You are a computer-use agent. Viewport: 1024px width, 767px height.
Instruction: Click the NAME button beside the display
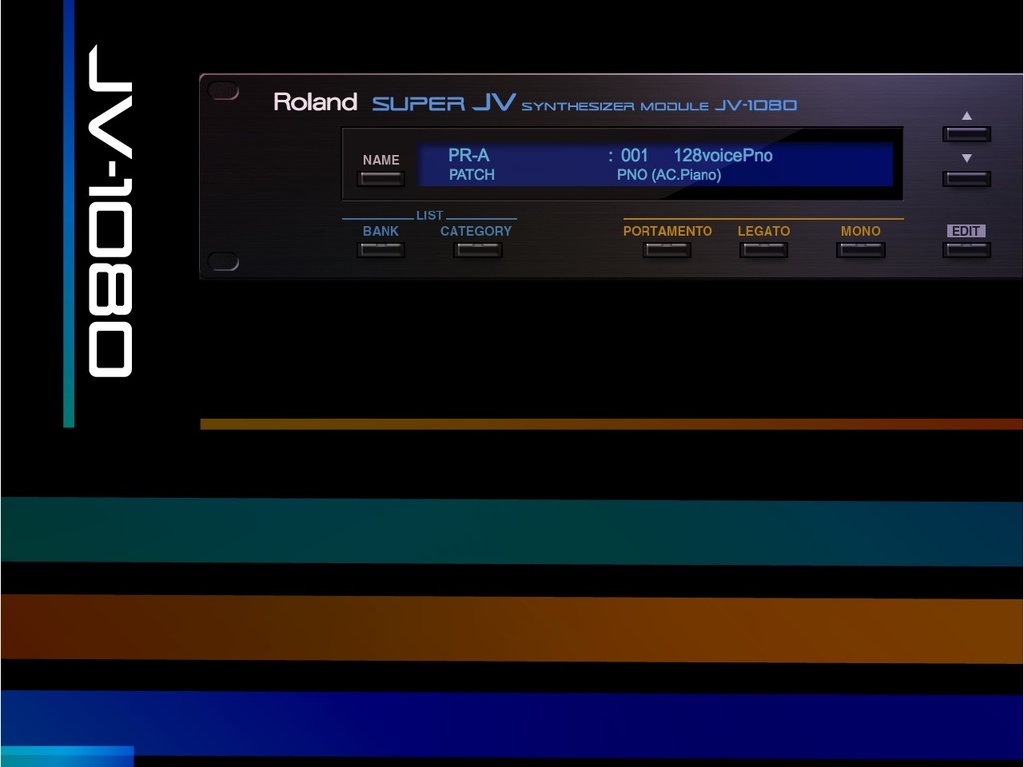(x=381, y=178)
